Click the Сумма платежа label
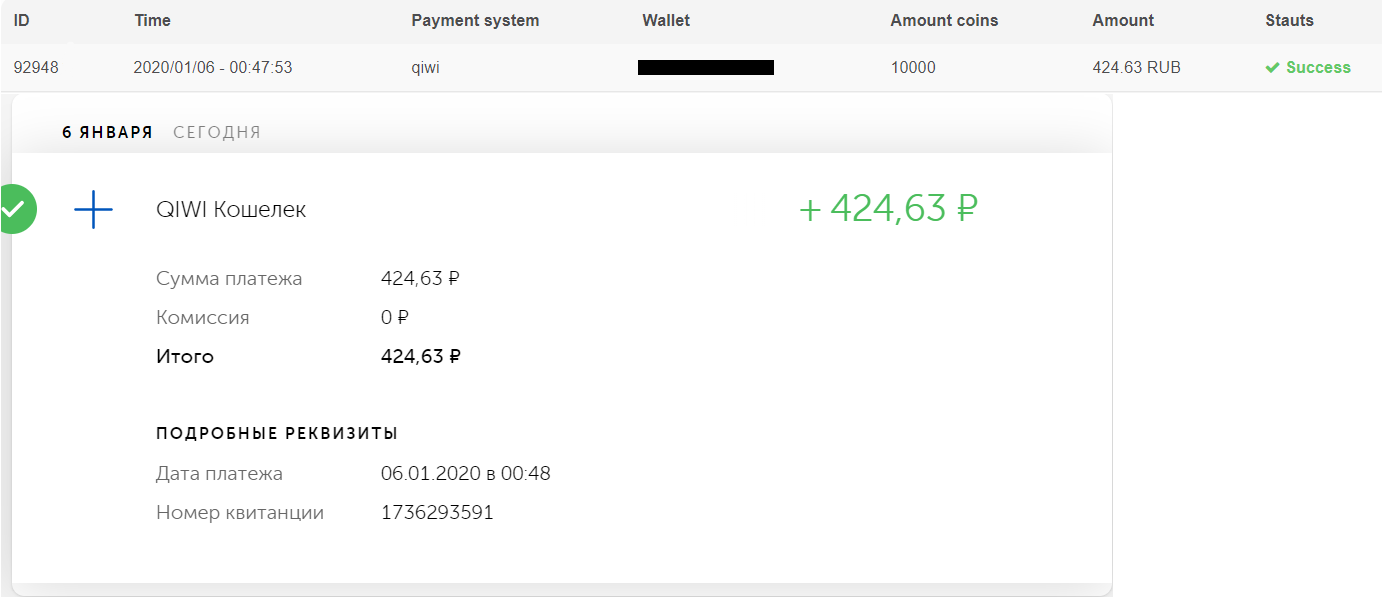1382x598 pixels. pyautogui.click(x=229, y=279)
